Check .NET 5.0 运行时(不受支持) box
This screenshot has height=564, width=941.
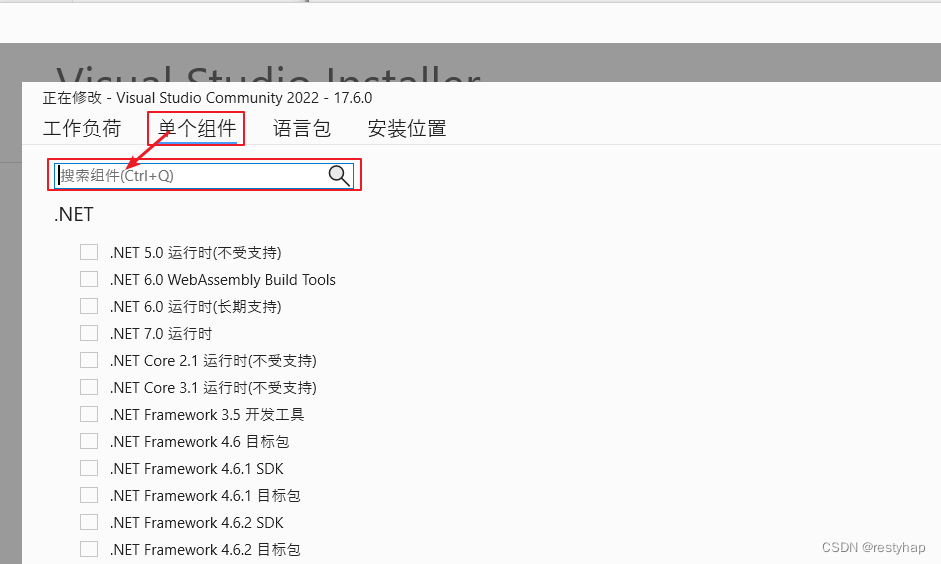coord(89,252)
